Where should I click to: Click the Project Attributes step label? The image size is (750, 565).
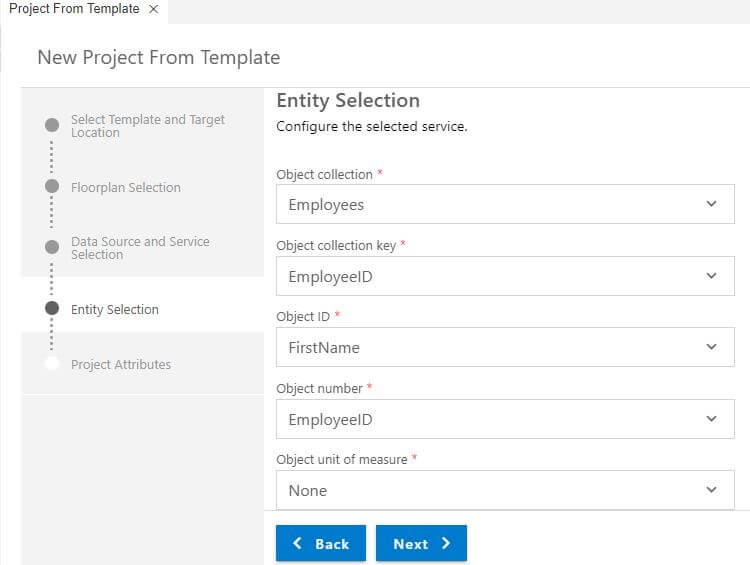[121, 365]
